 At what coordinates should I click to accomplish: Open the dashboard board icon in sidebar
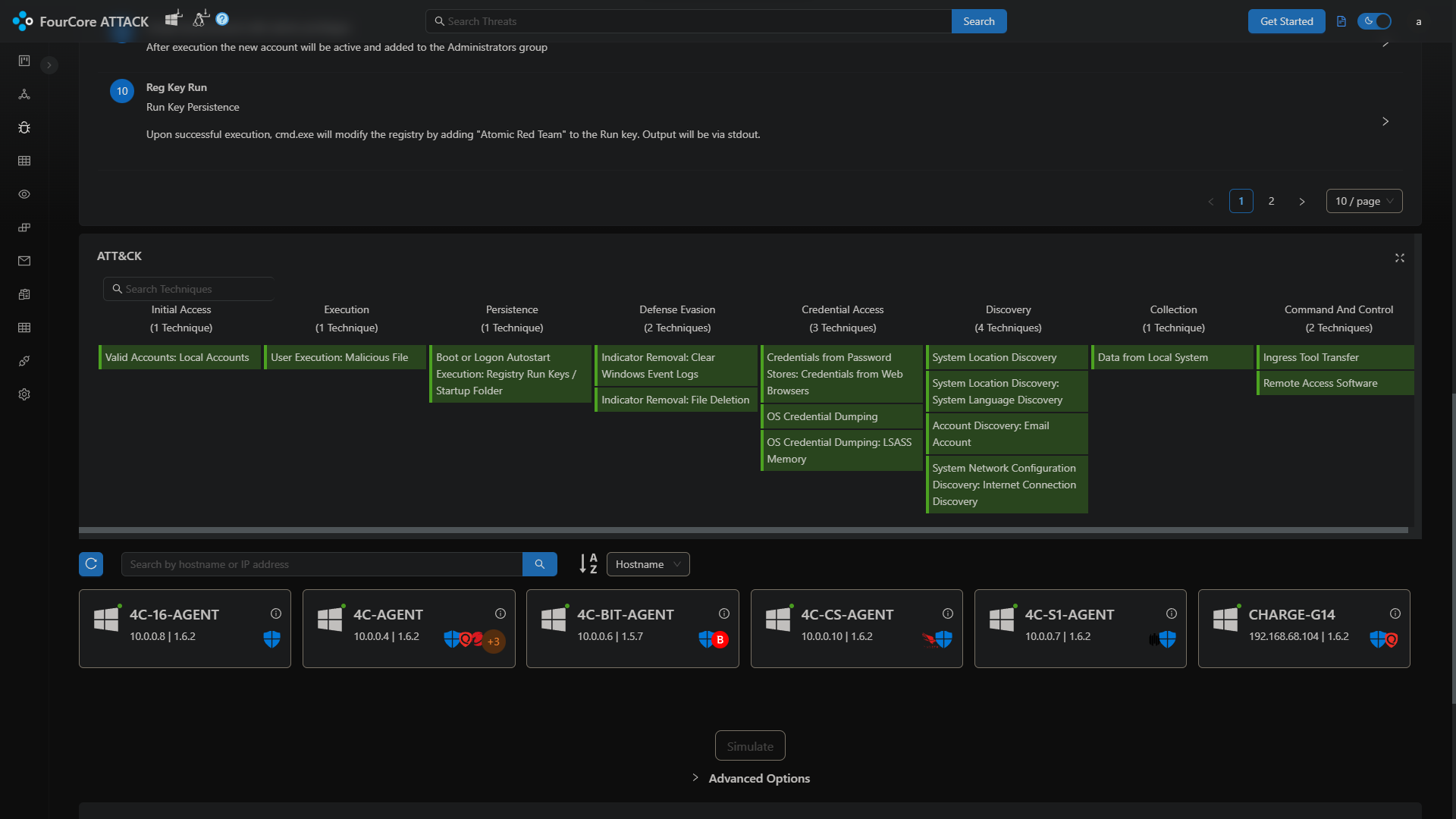pyautogui.click(x=24, y=61)
